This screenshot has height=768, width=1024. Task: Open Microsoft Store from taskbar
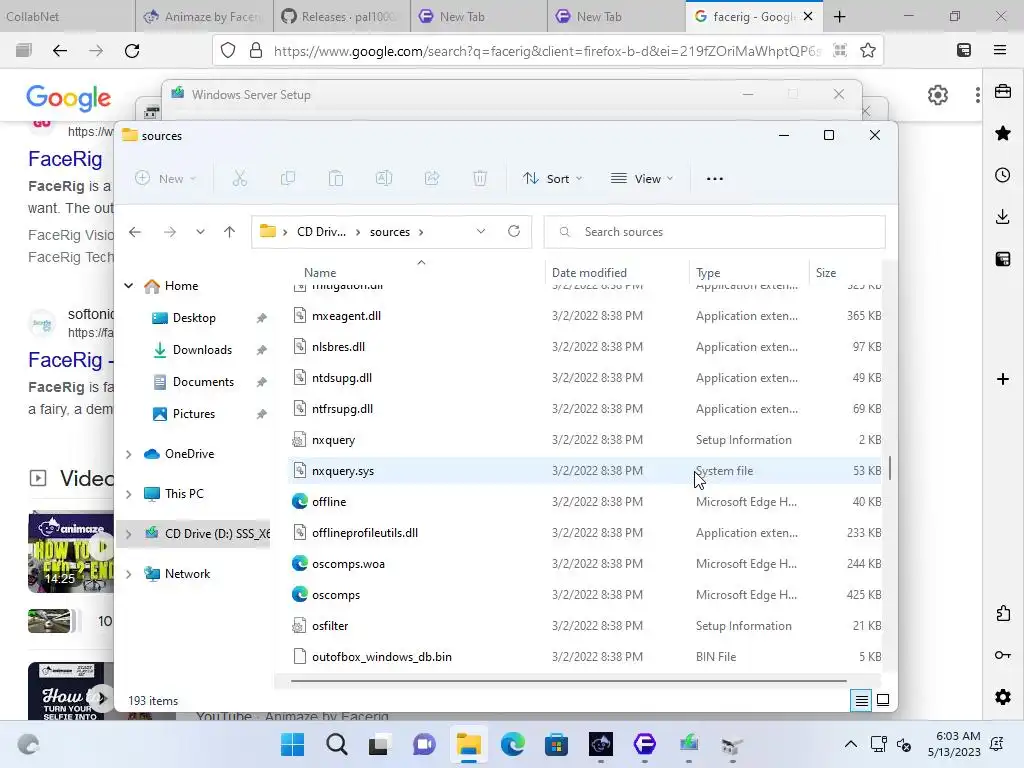[556, 744]
